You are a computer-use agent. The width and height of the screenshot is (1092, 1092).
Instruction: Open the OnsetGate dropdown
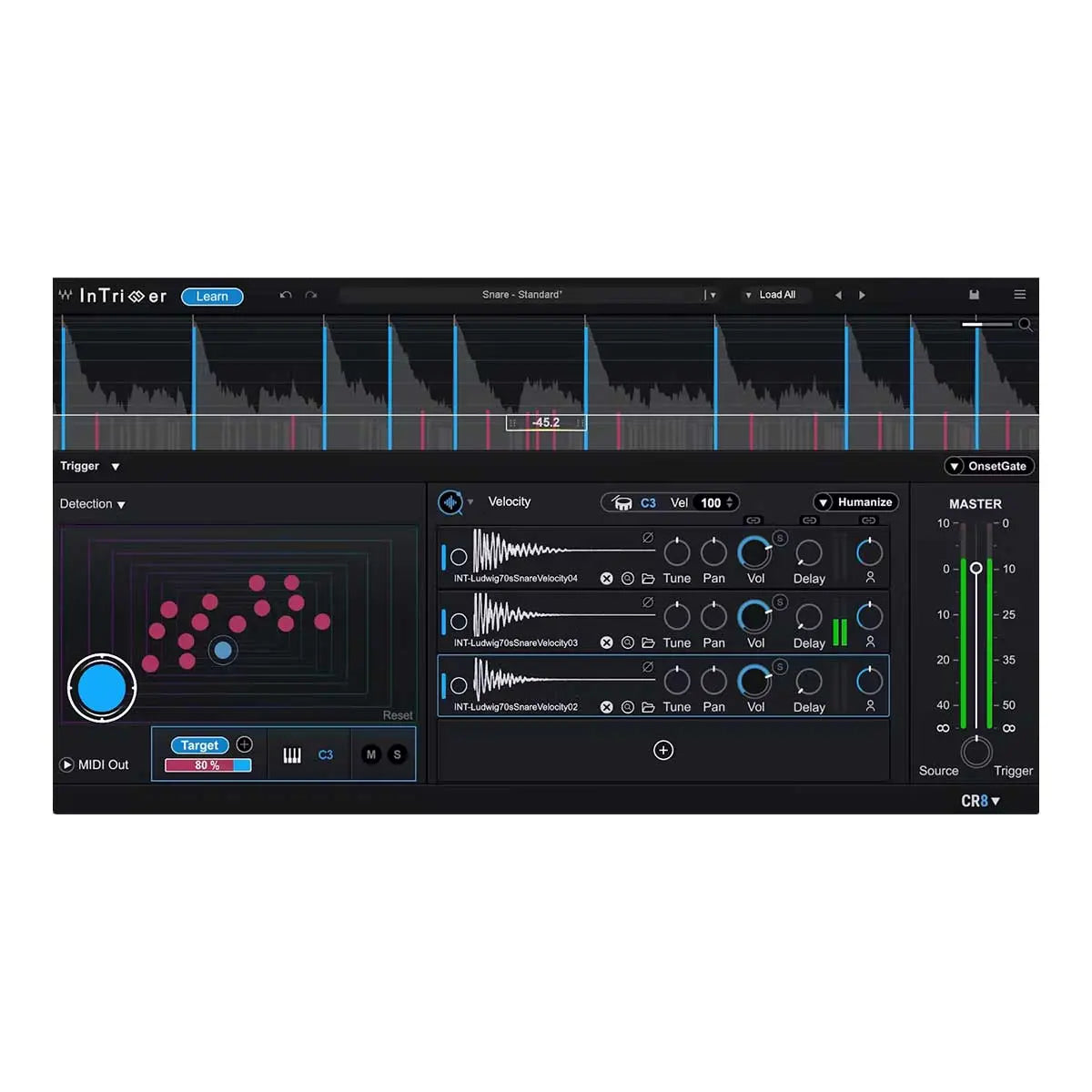pos(989,466)
